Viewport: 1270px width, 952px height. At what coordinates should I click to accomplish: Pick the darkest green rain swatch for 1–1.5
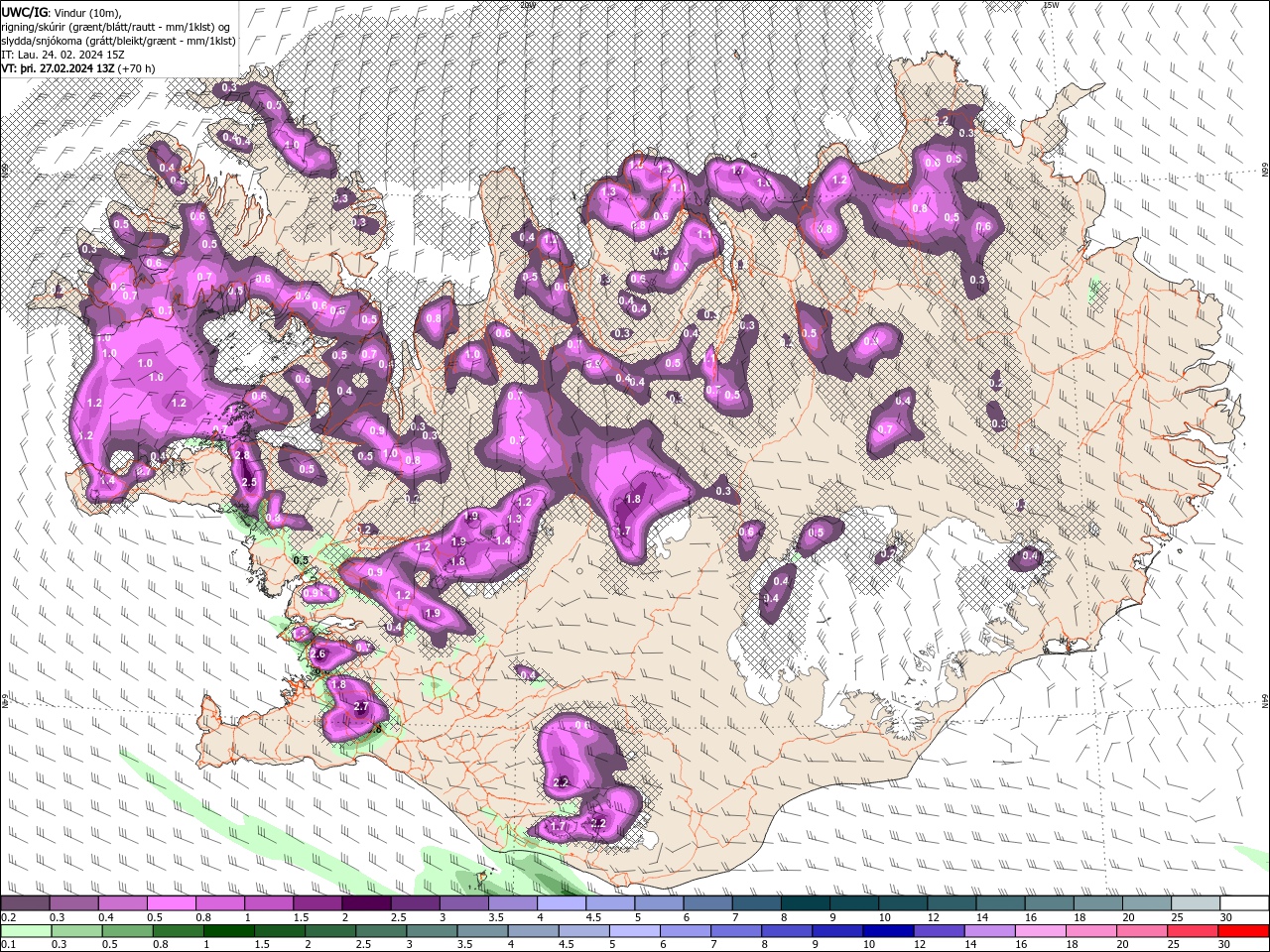pyautogui.click(x=228, y=930)
